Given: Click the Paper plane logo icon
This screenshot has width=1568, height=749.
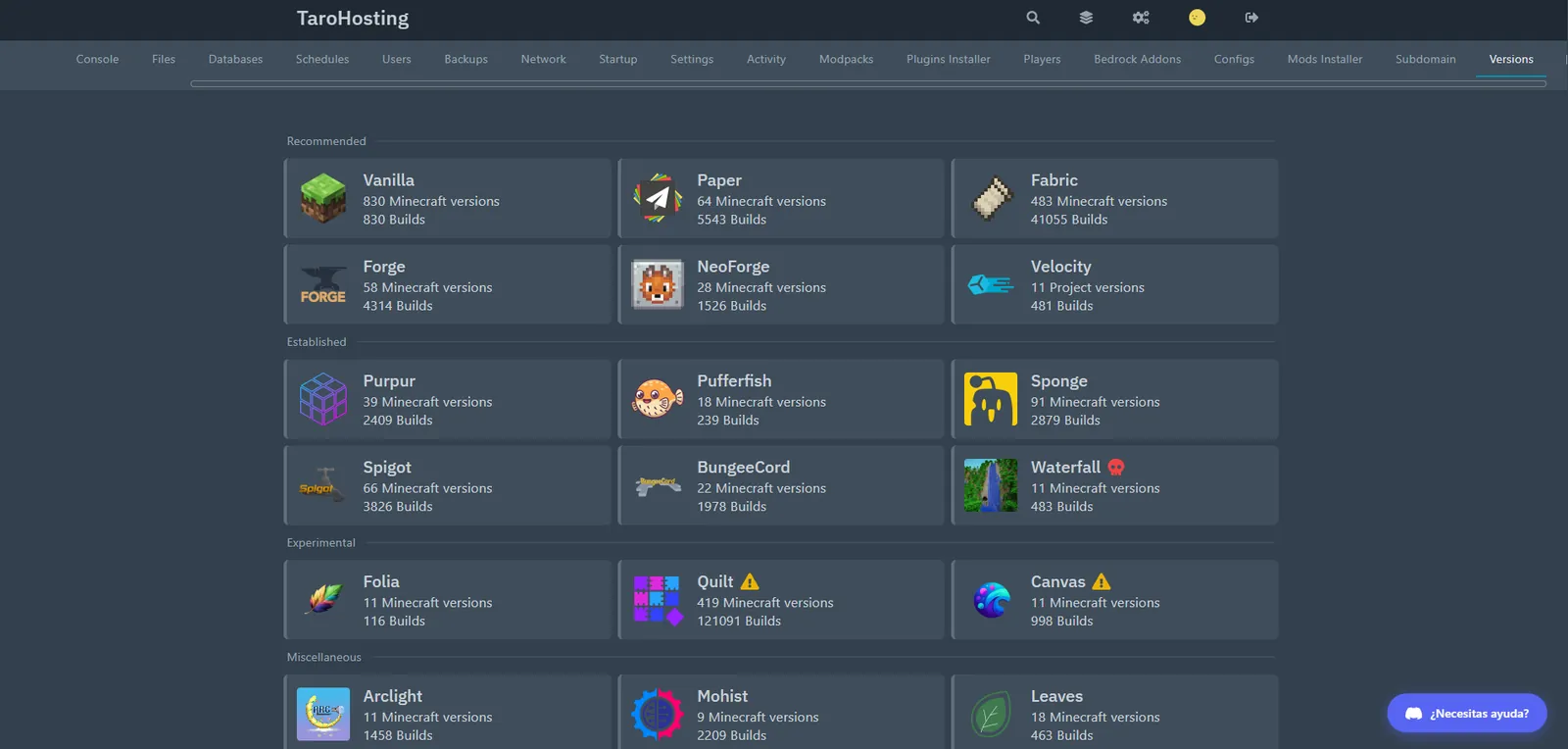Looking at the screenshot, I should pyautogui.click(x=658, y=198).
